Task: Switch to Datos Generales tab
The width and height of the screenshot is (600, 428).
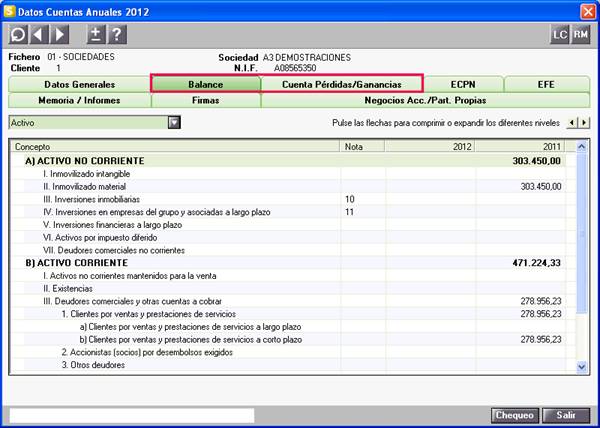Action: [x=80, y=85]
